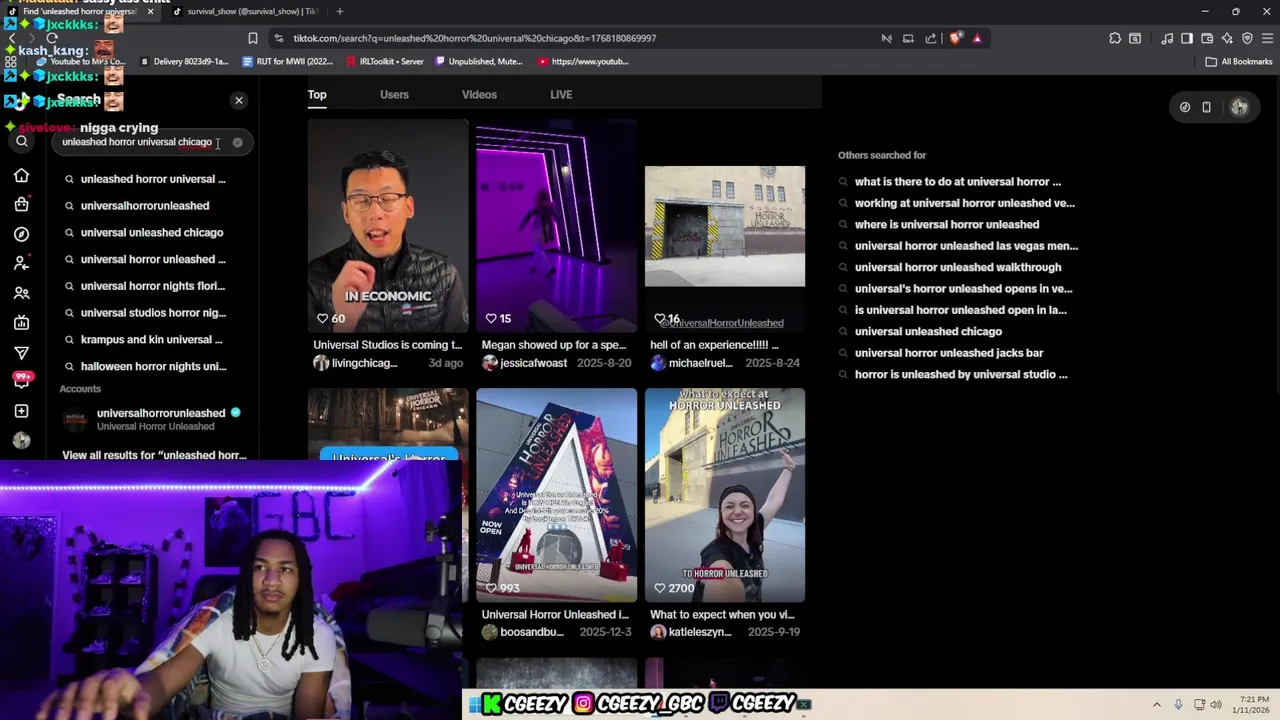Open the top-right profile avatar
The width and height of the screenshot is (1280, 720).
click(1239, 107)
